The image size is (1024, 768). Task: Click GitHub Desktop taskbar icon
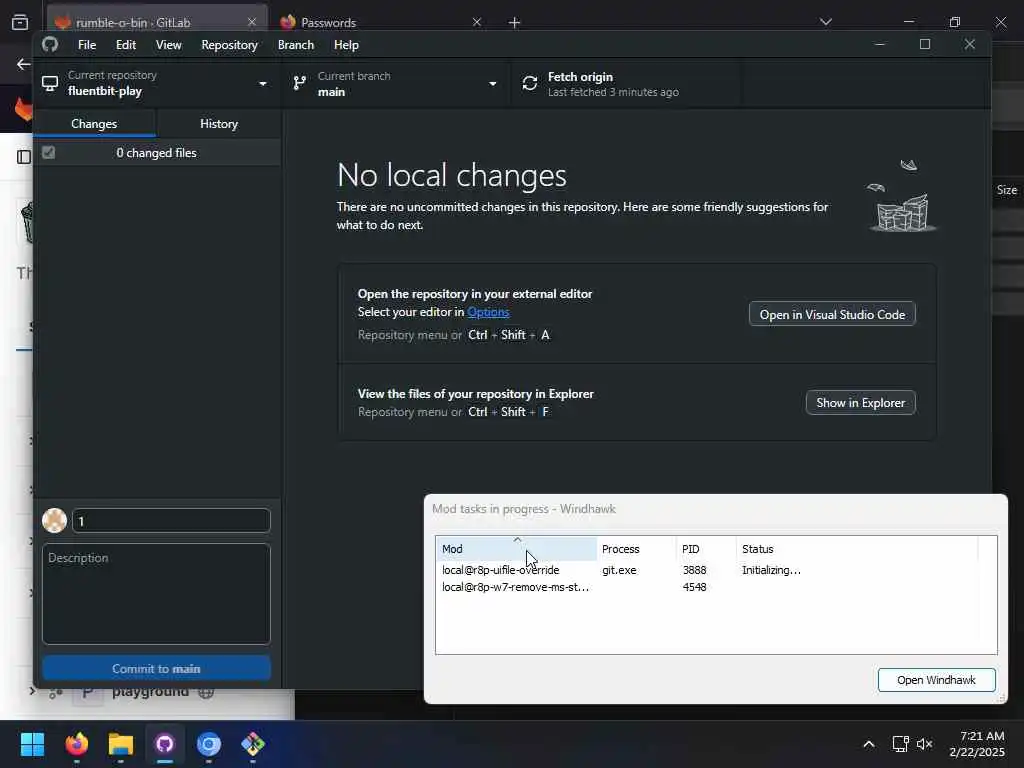pyautogui.click(x=165, y=743)
